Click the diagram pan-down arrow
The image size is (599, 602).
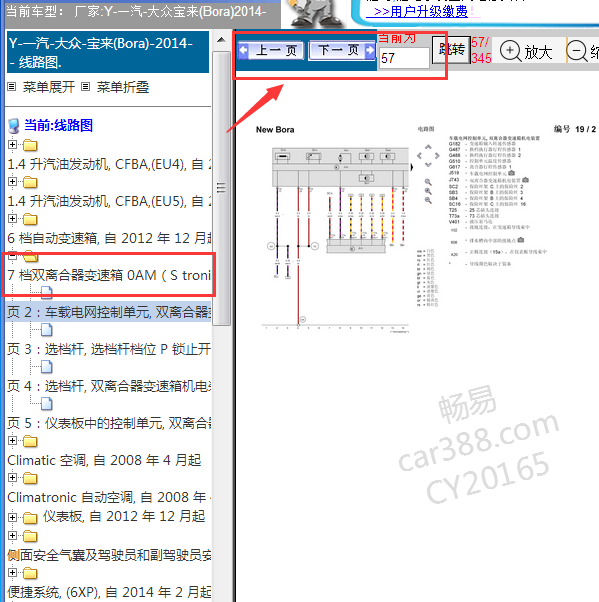[x=429, y=164]
